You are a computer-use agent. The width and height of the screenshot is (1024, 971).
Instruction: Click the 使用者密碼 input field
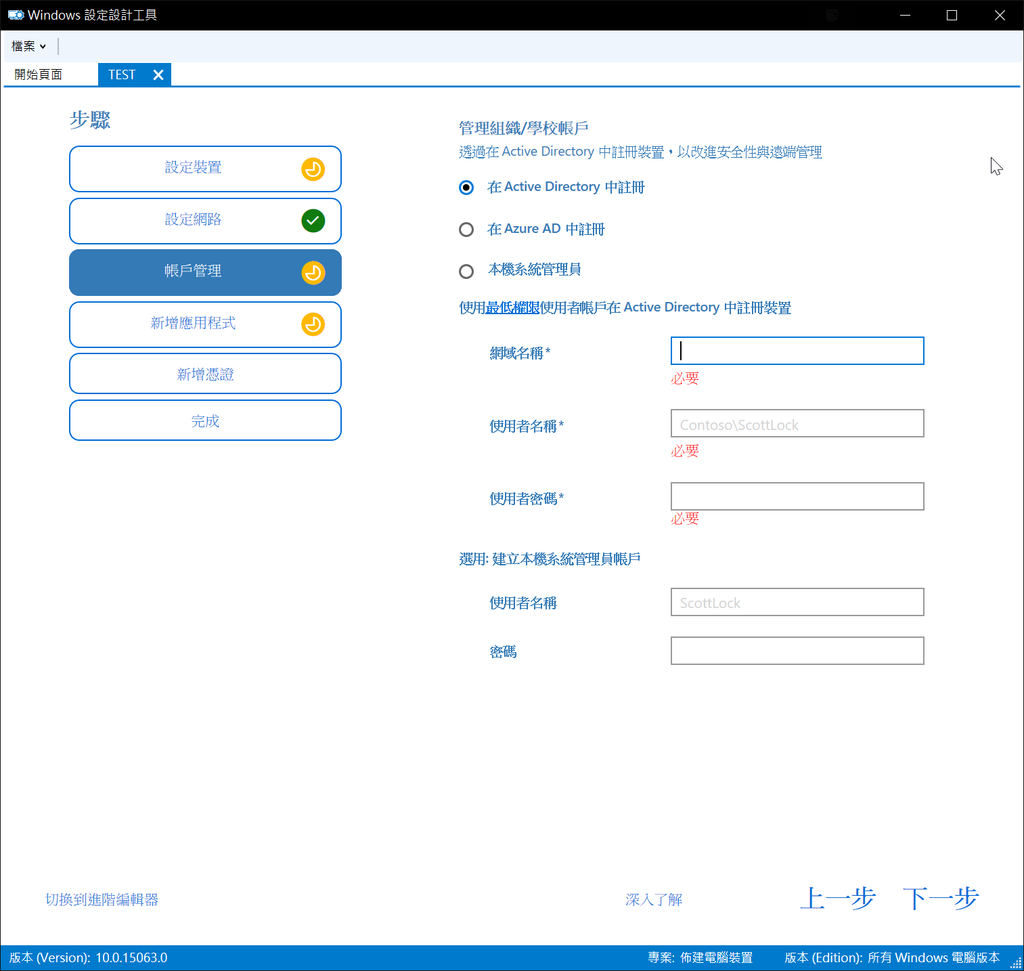[797, 496]
